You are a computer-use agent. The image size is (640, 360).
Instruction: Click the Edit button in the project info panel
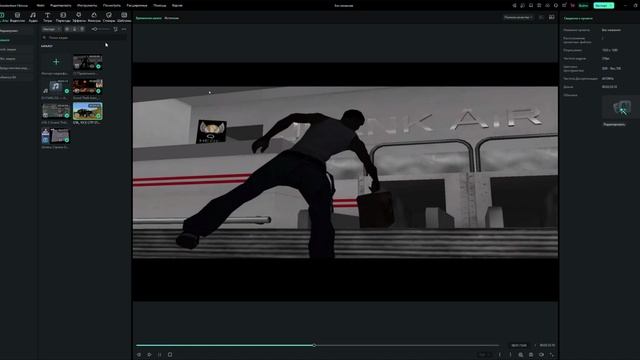pyautogui.click(x=614, y=124)
